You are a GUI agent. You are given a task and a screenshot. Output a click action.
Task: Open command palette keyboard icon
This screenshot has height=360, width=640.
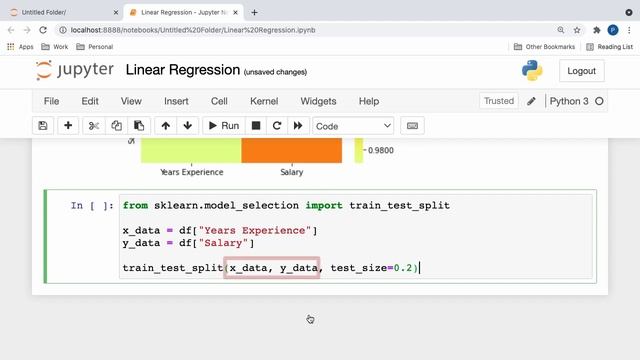[x=412, y=126]
